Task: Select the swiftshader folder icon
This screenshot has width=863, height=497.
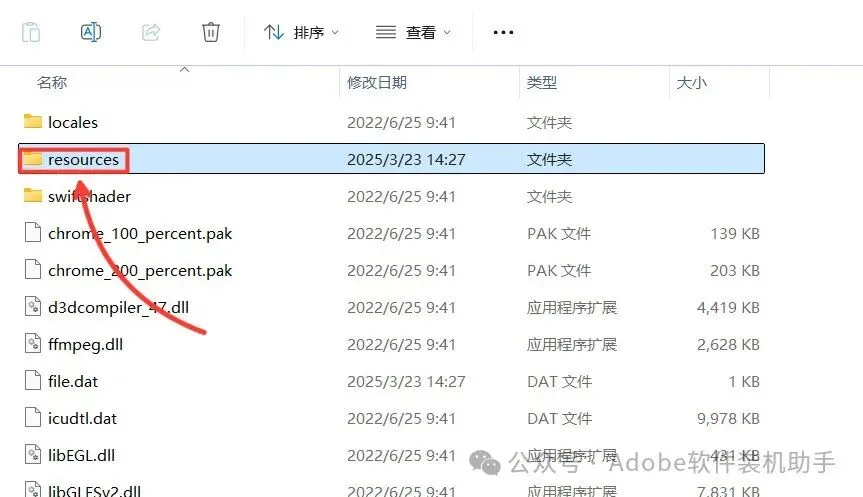Action: (x=33, y=195)
